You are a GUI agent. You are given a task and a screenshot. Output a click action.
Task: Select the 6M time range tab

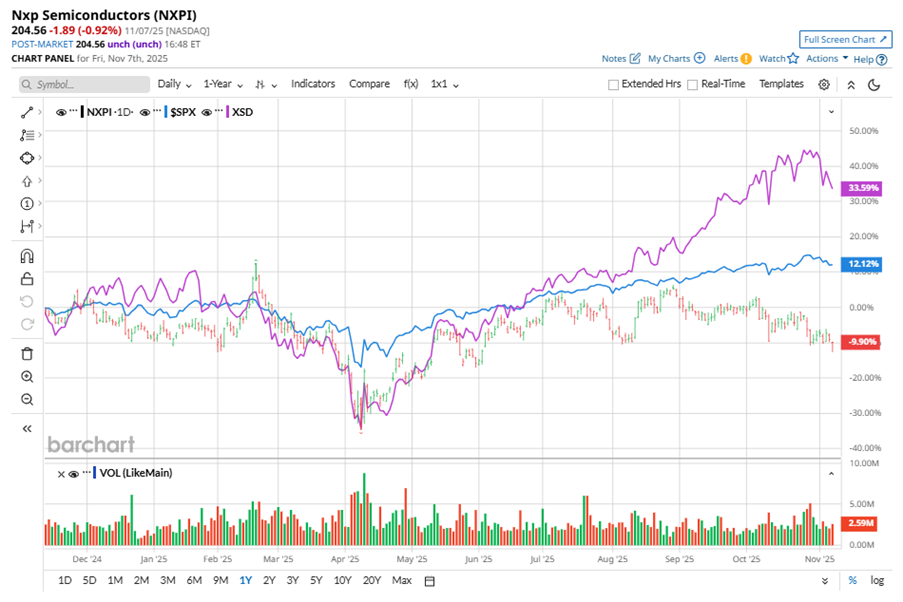tap(194, 581)
